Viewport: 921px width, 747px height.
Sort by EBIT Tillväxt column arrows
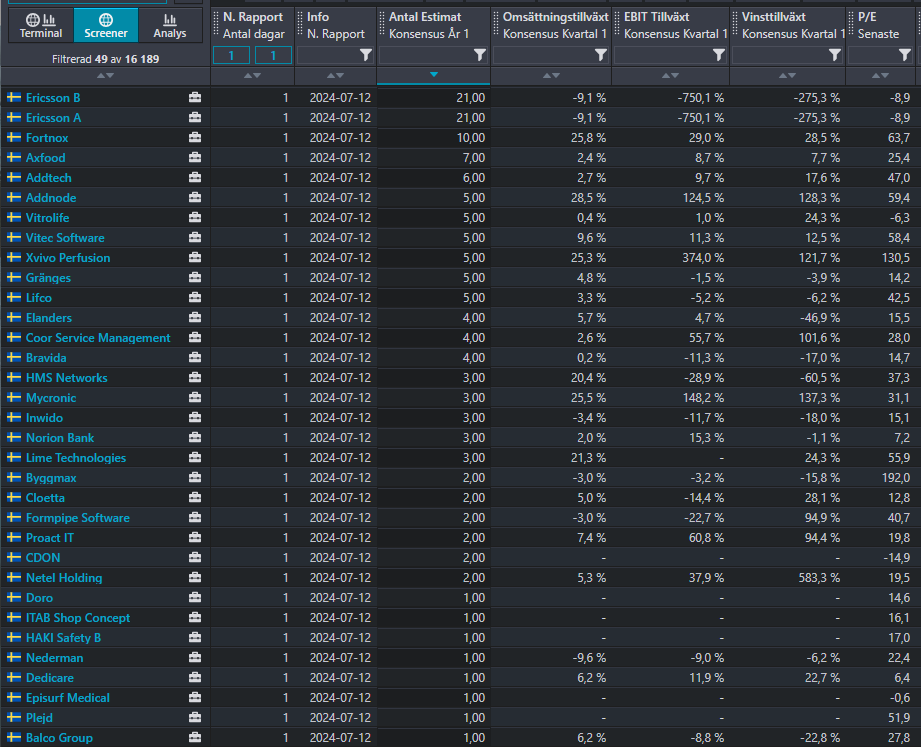(670, 76)
